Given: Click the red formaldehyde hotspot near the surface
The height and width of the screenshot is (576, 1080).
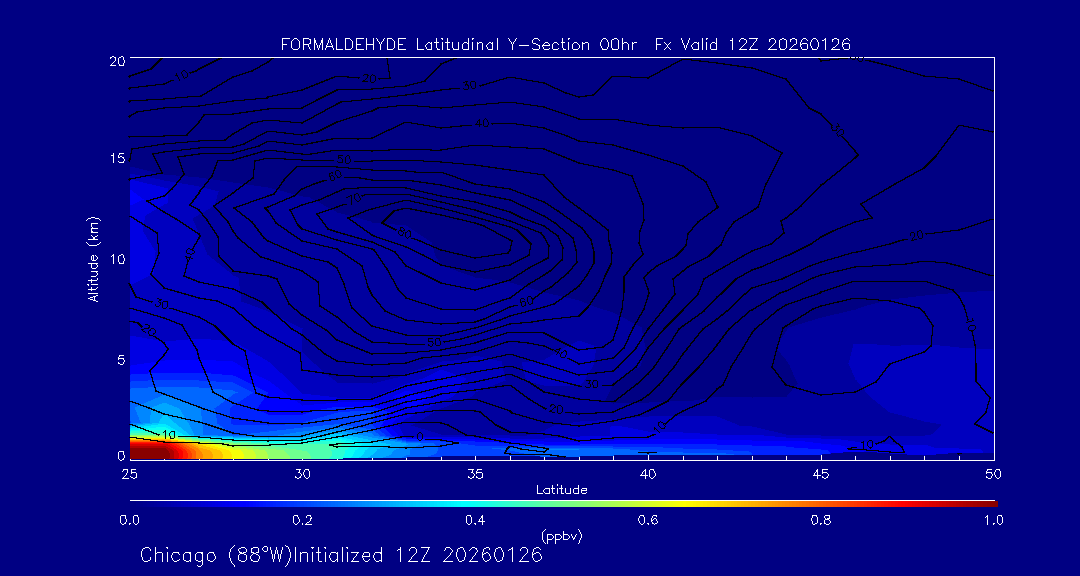Looking at the screenshot, I should [x=160, y=451].
